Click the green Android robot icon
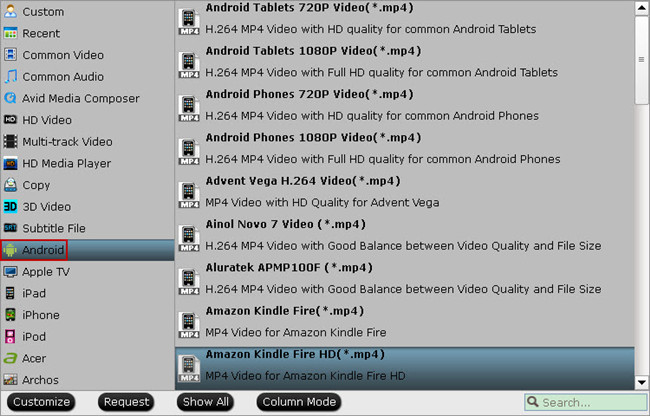The image size is (650, 416). point(10,250)
